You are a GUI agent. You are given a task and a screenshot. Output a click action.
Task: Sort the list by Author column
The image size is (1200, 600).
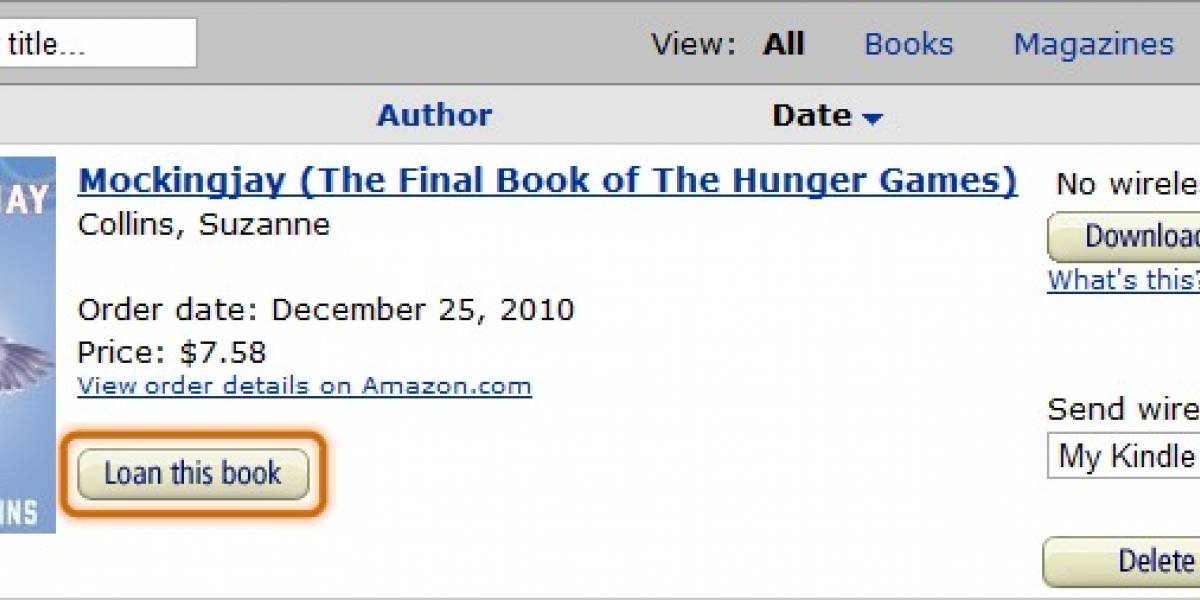point(434,116)
